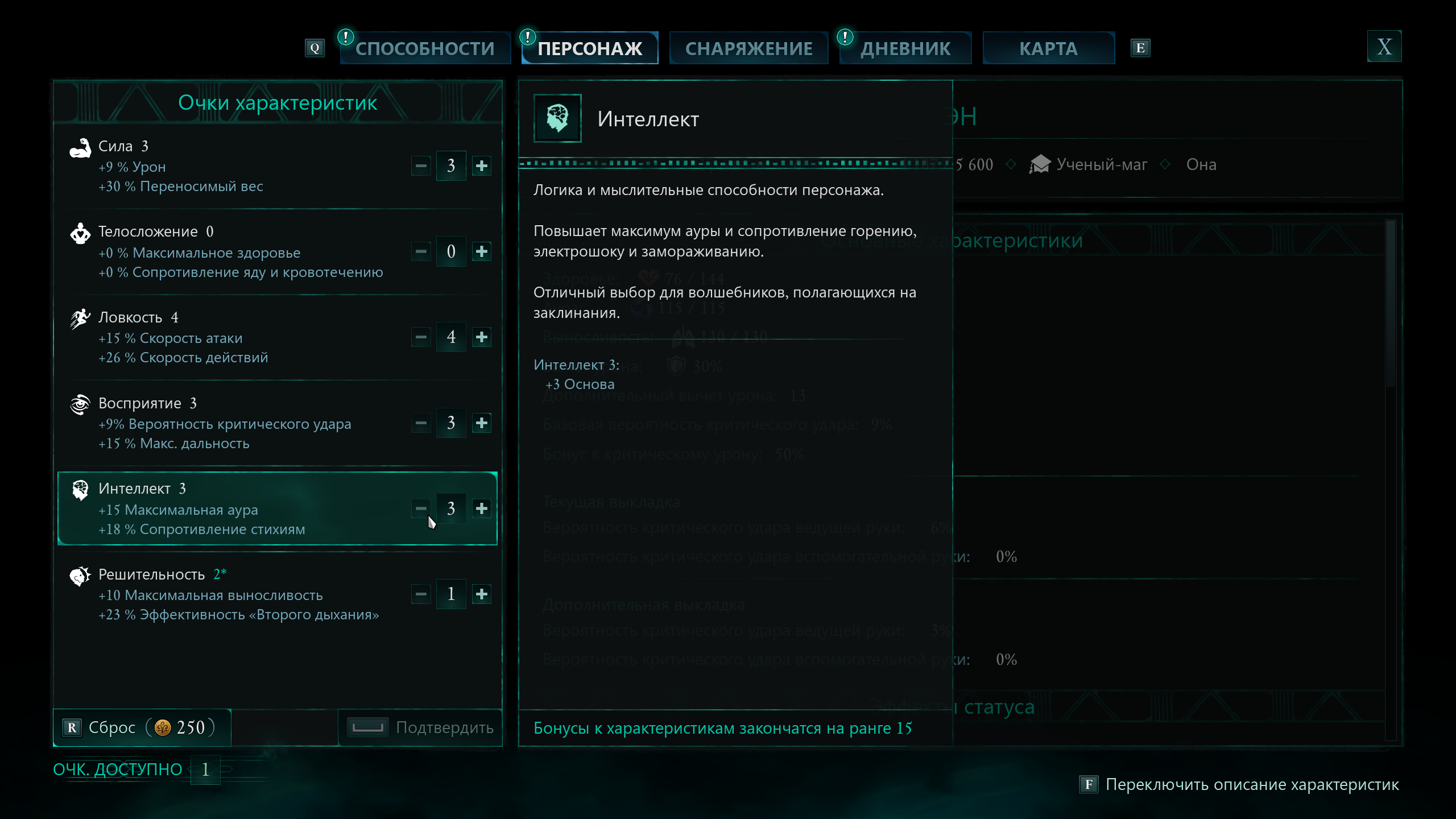The width and height of the screenshot is (1456, 819).
Task: Decrease Телосложение with the minus button
Action: 421,251
